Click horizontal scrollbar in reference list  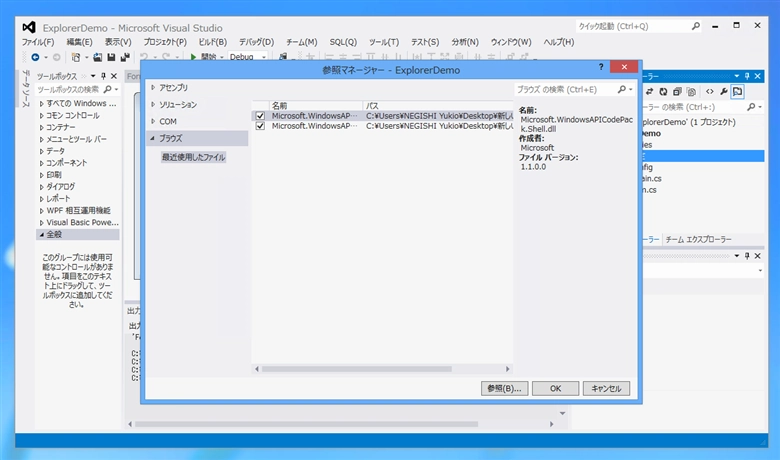coord(357,369)
